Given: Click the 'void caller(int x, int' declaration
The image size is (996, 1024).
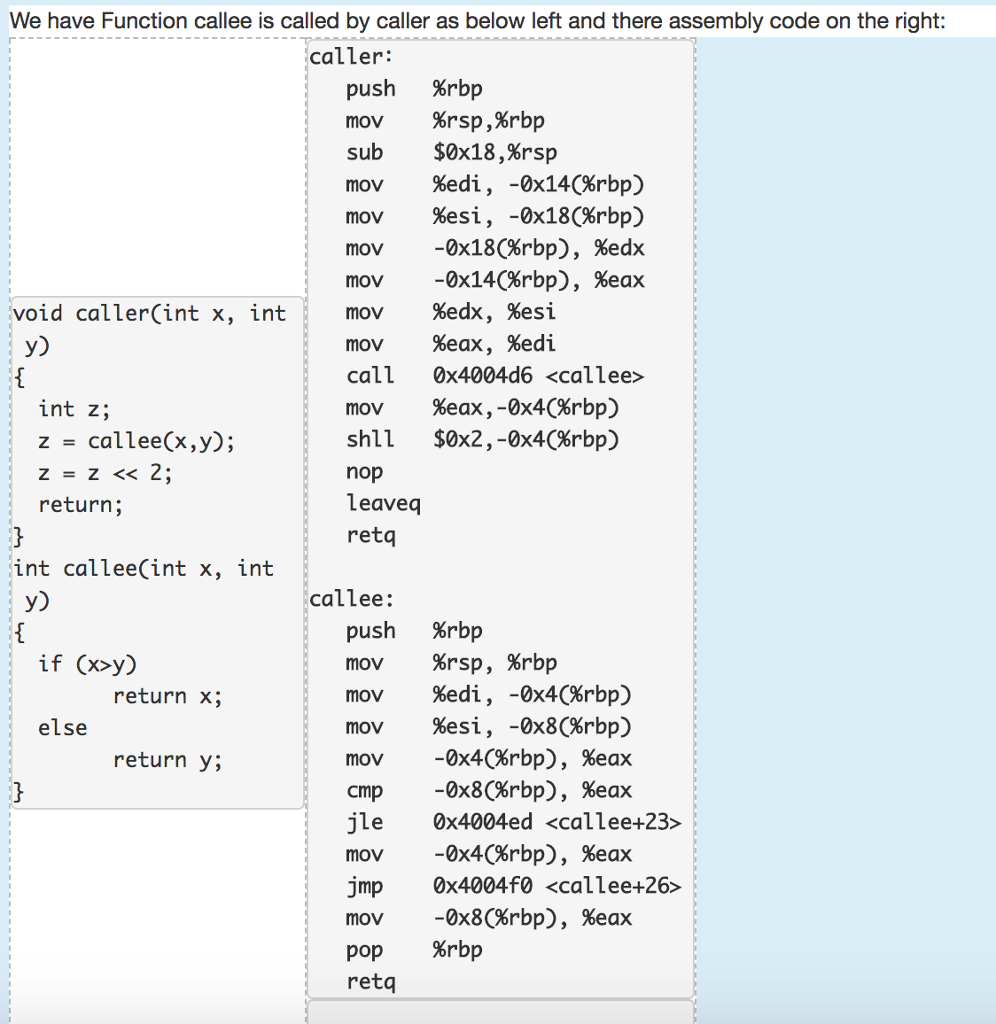Looking at the screenshot, I should coord(150,313).
